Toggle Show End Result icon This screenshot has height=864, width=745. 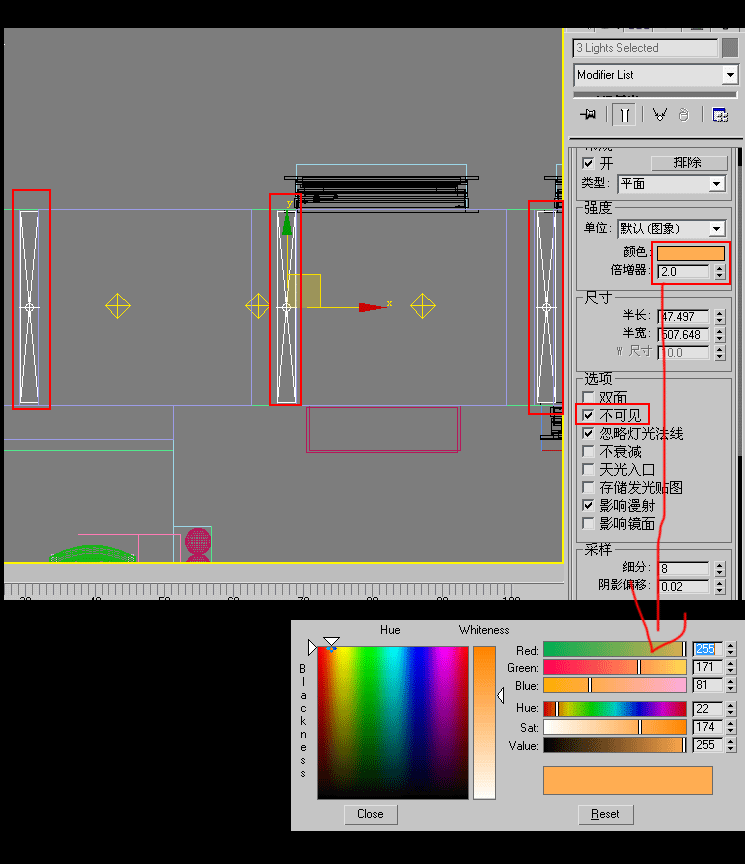click(x=624, y=115)
